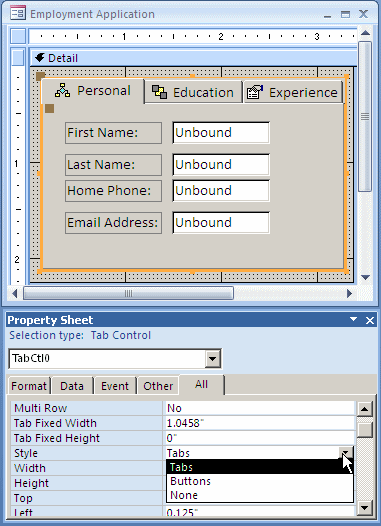Screen dimensions: 381x526
Task: Click the form's horizontal scrollbar thumb
Action: [128, 294]
